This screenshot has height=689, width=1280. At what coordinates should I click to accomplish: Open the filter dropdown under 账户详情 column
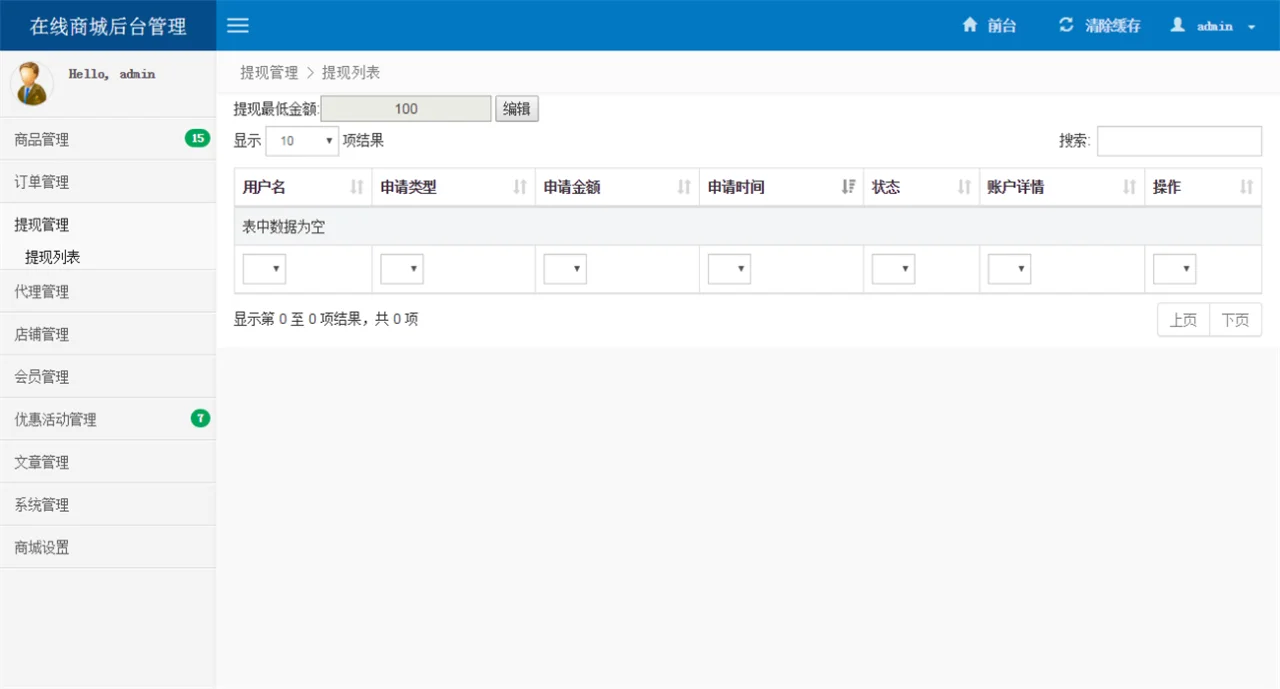point(1009,269)
